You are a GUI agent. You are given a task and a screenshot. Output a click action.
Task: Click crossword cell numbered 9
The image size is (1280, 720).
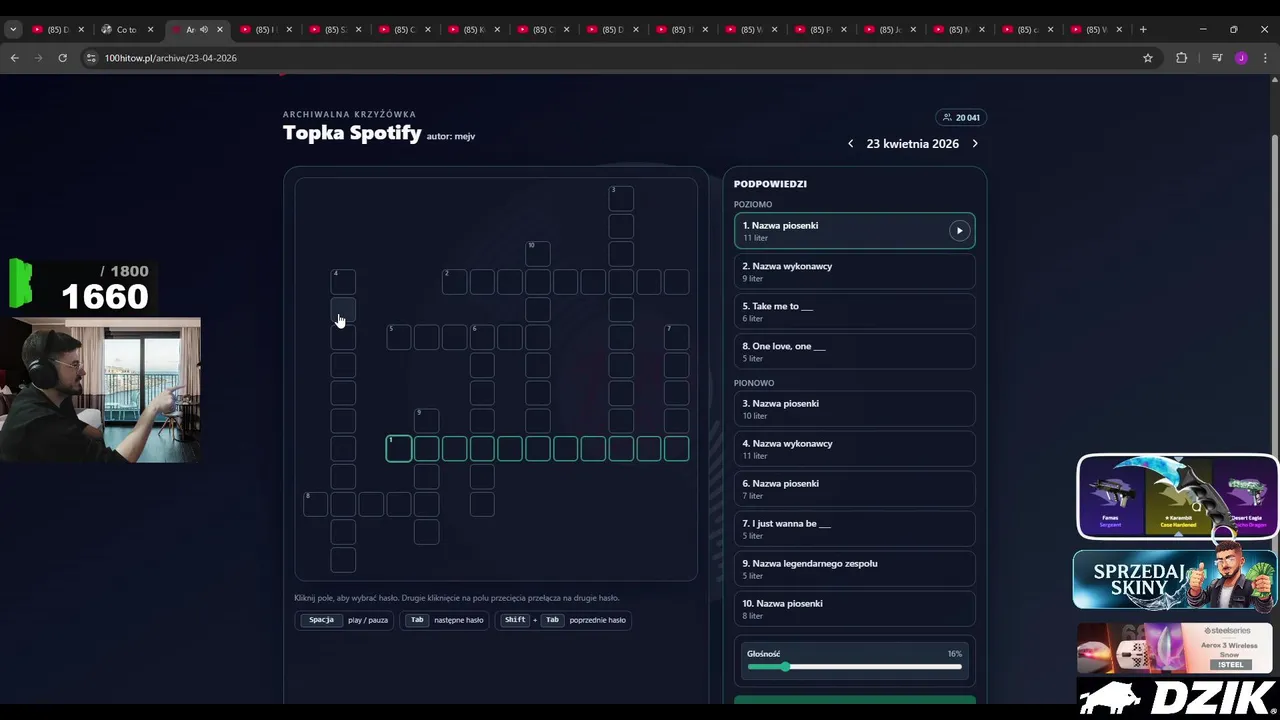point(426,420)
